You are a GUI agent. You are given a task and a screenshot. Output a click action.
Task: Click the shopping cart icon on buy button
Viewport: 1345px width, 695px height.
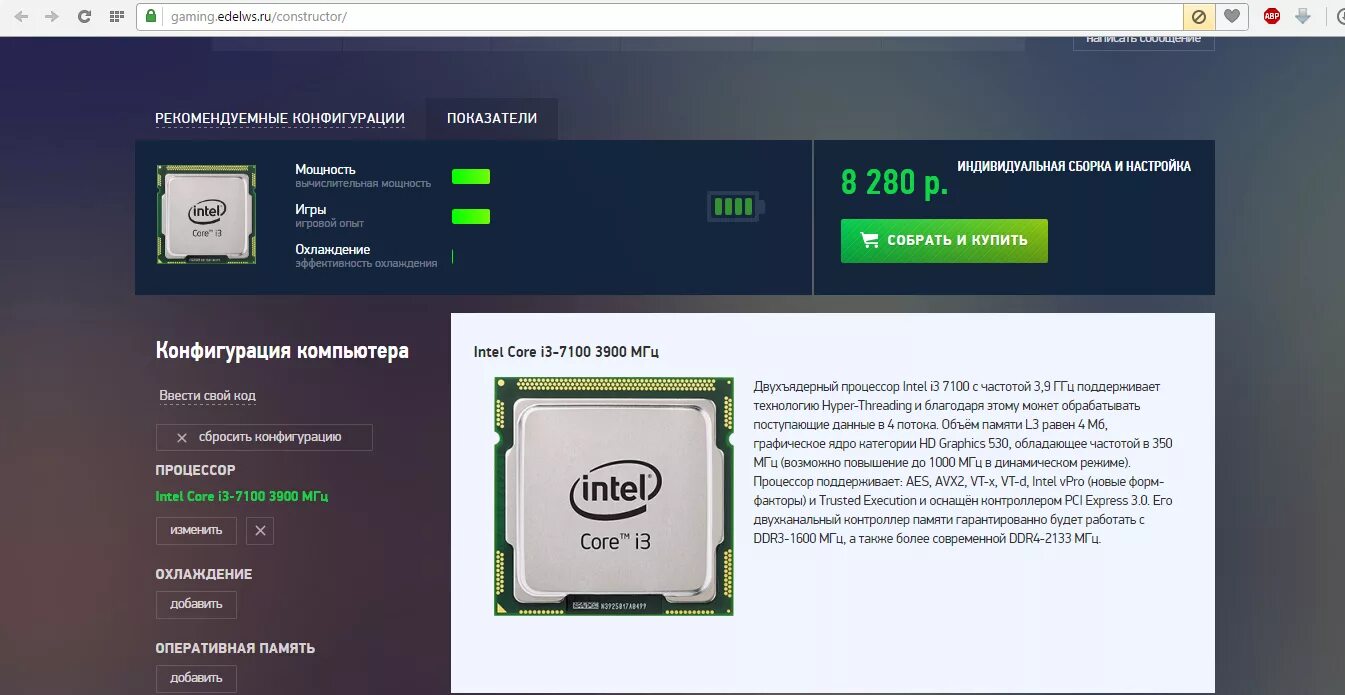click(x=869, y=240)
